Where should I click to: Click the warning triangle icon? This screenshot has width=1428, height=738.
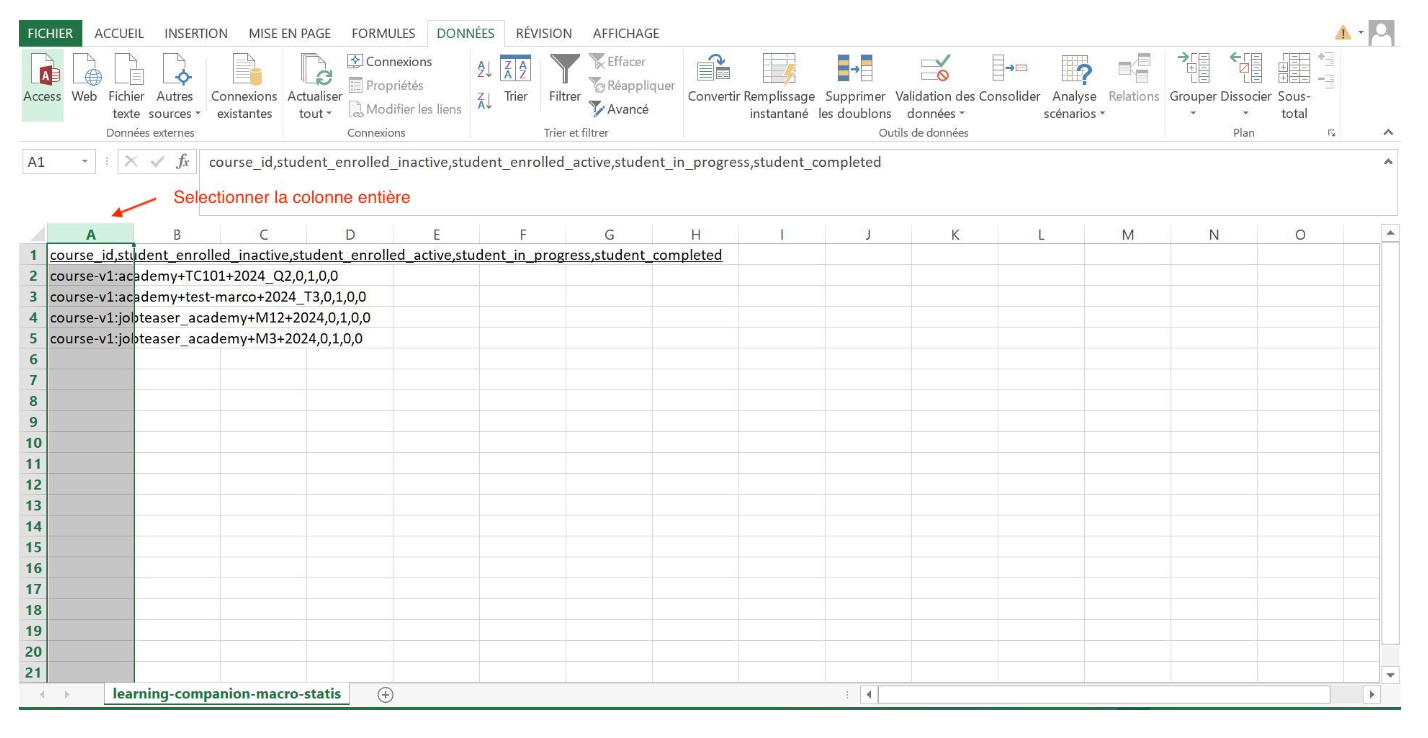tap(1343, 34)
